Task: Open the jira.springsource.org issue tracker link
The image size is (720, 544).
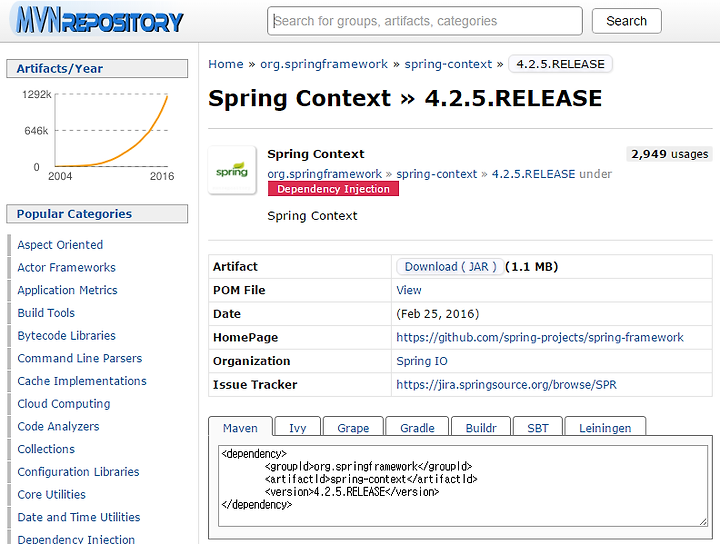Action: click(x=506, y=385)
